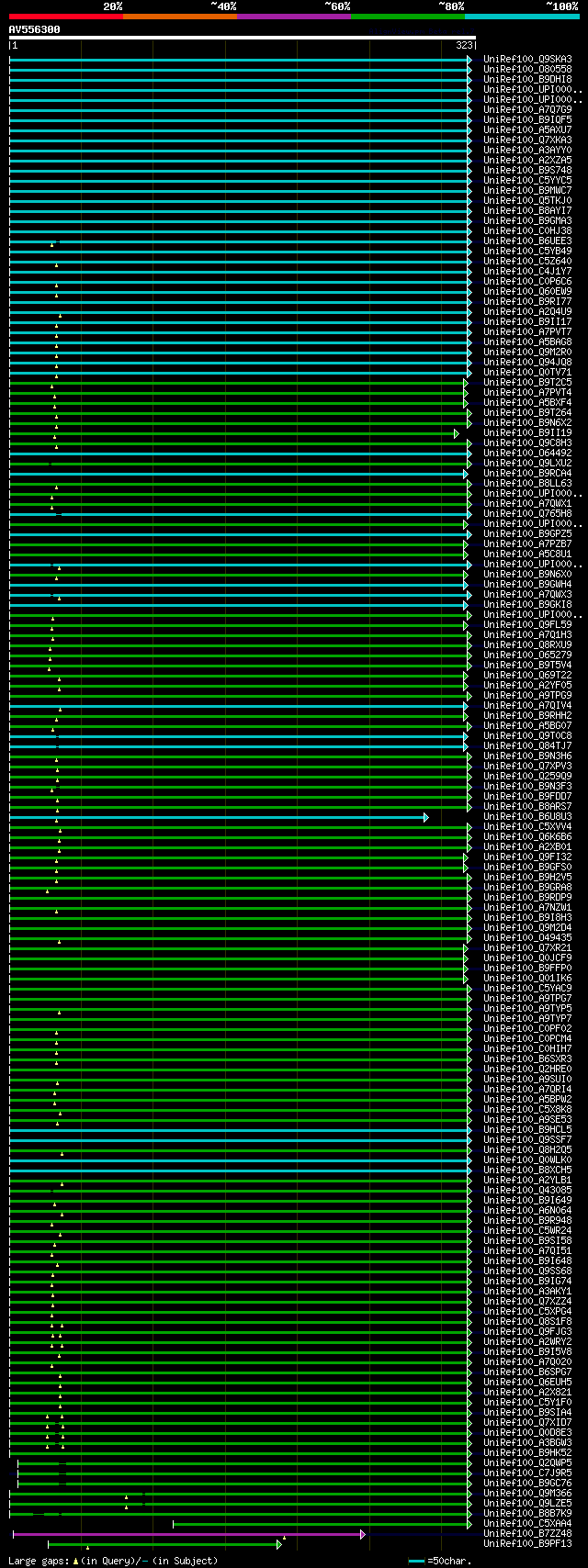Screen dimensions: 588x1568
Task: Open the UniRef100_C5XAA4 hit label
Action: 527,1524
